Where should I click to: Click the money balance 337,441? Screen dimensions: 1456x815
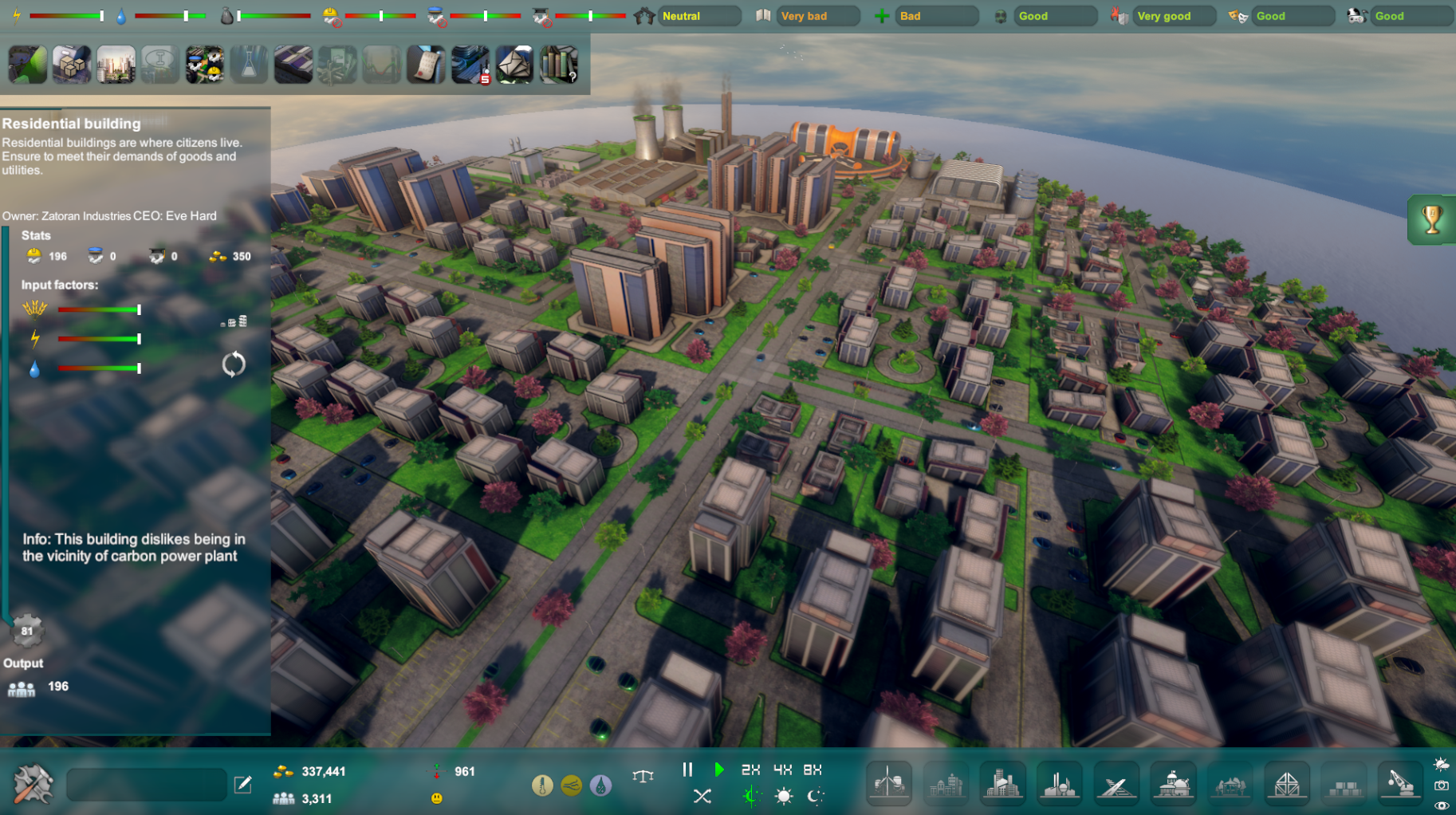324,771
